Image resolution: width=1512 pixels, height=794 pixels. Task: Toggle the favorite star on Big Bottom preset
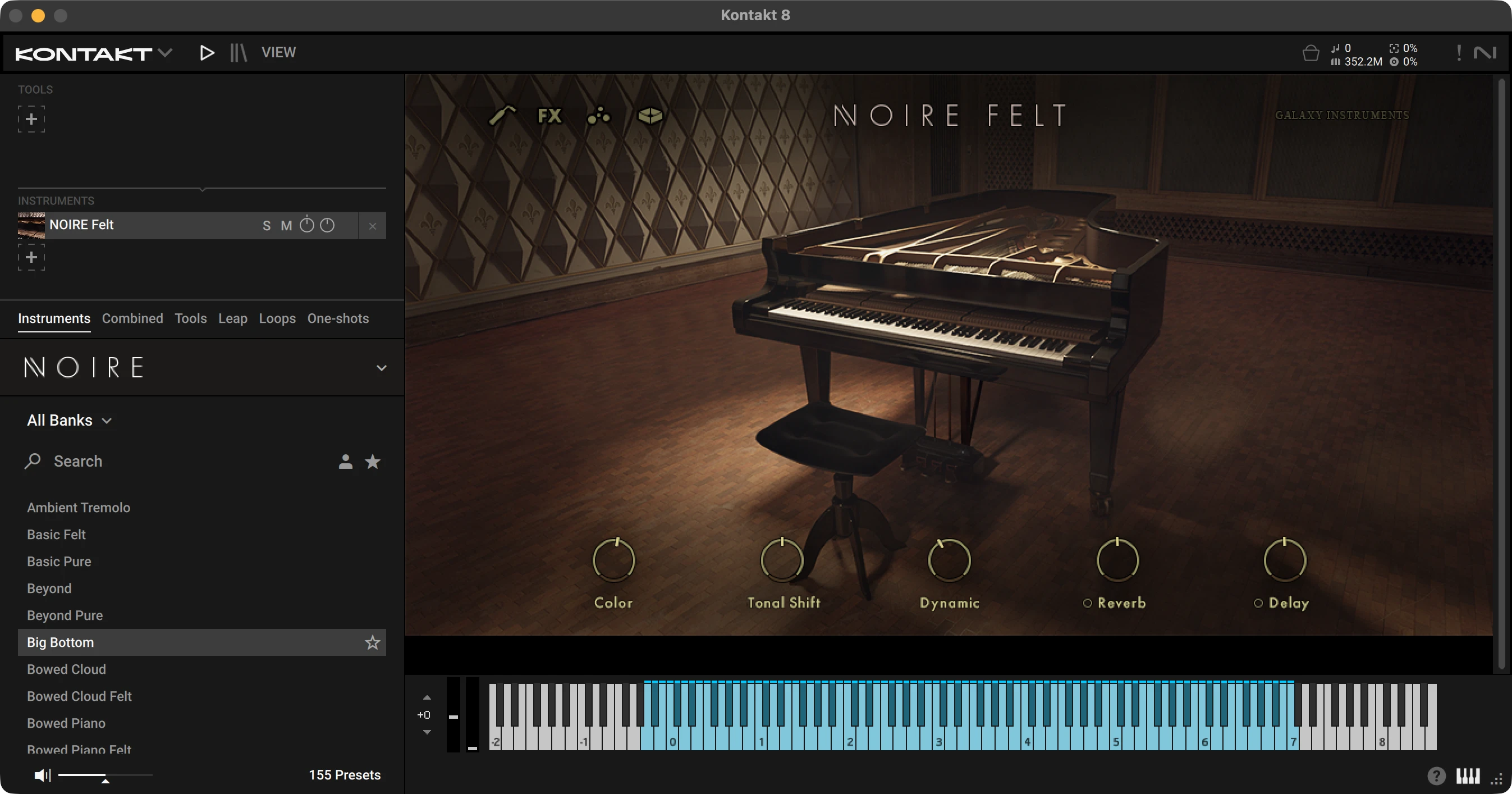(x=372, y=642)
